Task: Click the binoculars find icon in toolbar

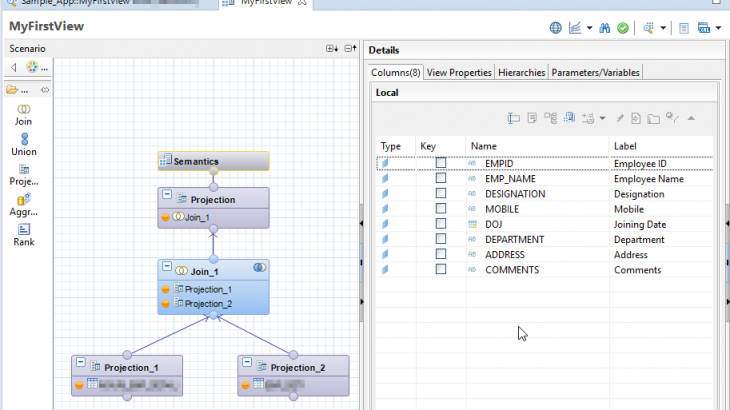Action: pos(605,28)
